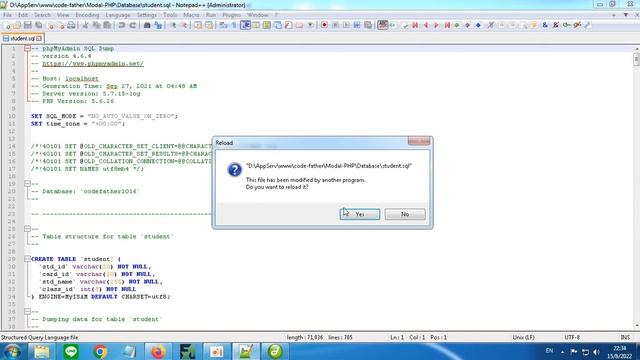Click the Start Recording macro icon
Viewport: 640px width, 360px height.
324,25
